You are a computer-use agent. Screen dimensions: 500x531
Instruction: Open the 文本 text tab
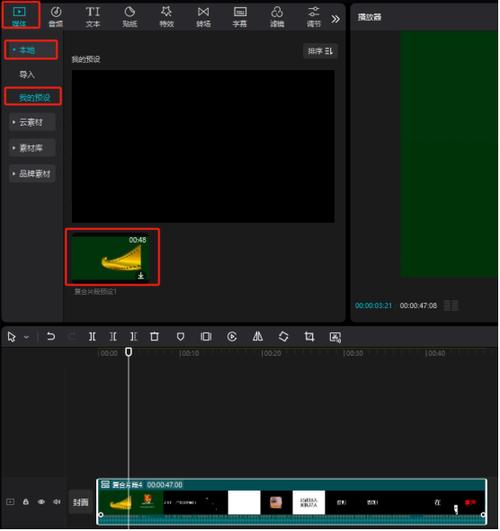click(x=93, y=16)
